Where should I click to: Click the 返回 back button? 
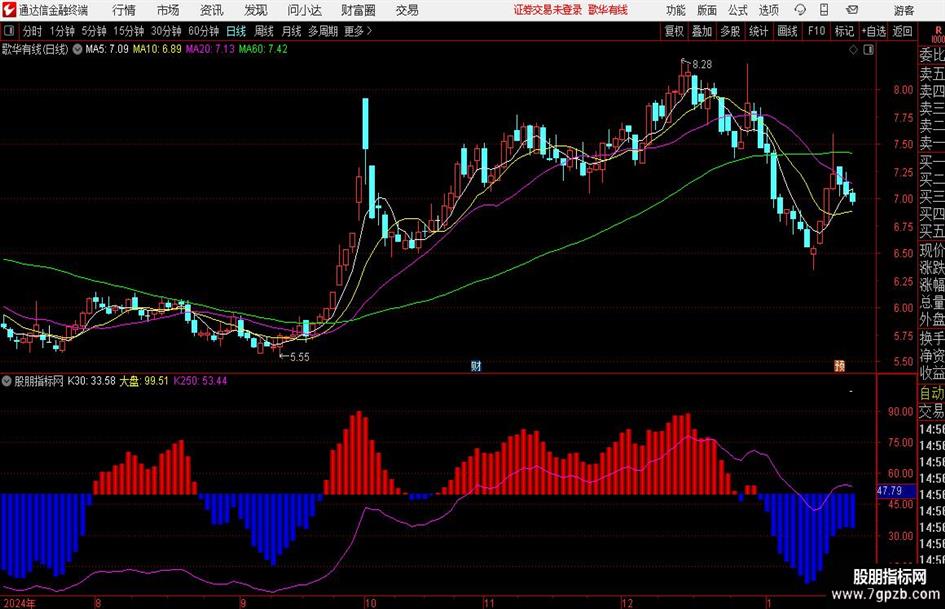pos(902,31)
